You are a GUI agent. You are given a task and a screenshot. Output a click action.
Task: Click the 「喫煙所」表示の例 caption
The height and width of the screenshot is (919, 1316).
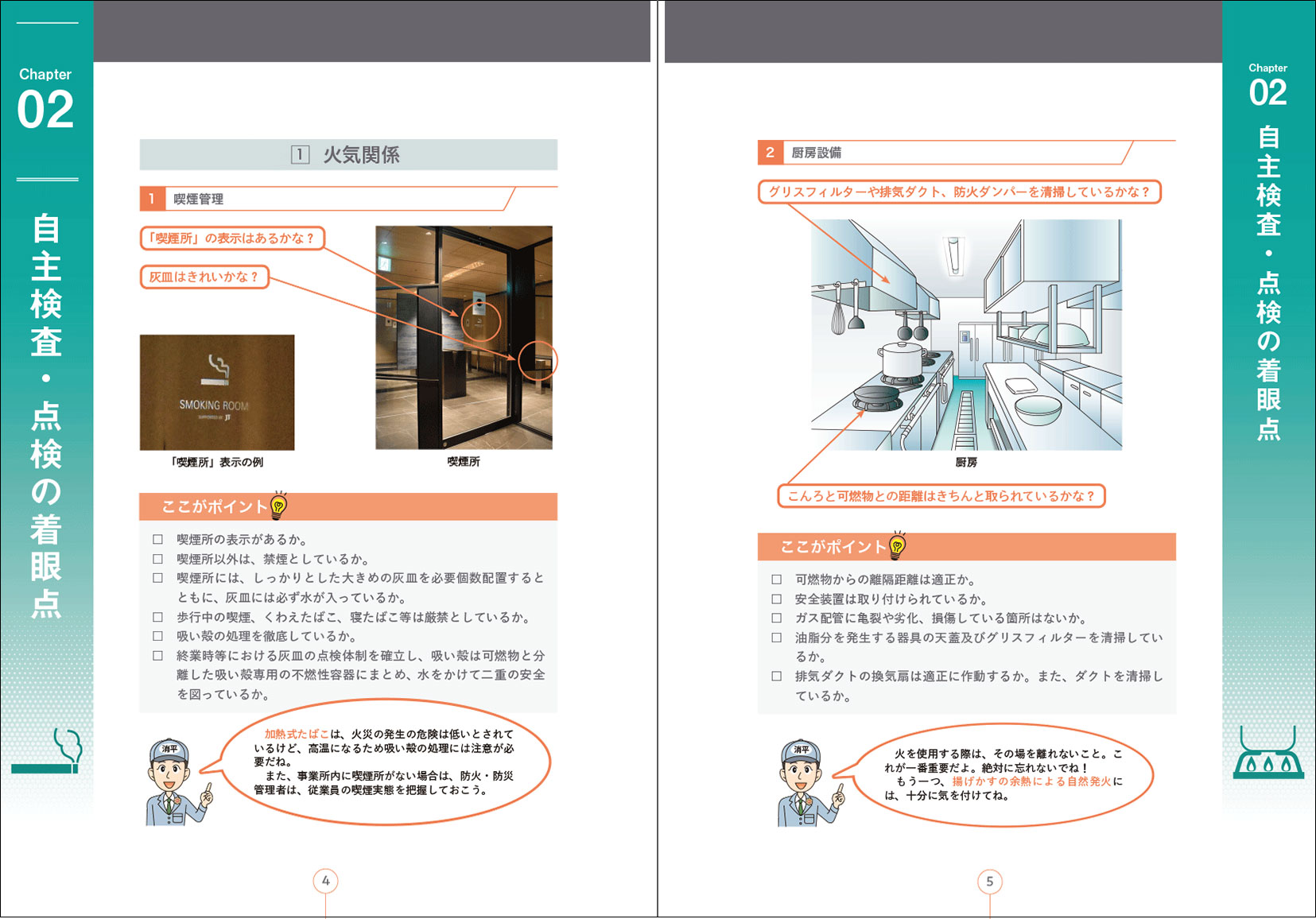[x=217, y=462]
